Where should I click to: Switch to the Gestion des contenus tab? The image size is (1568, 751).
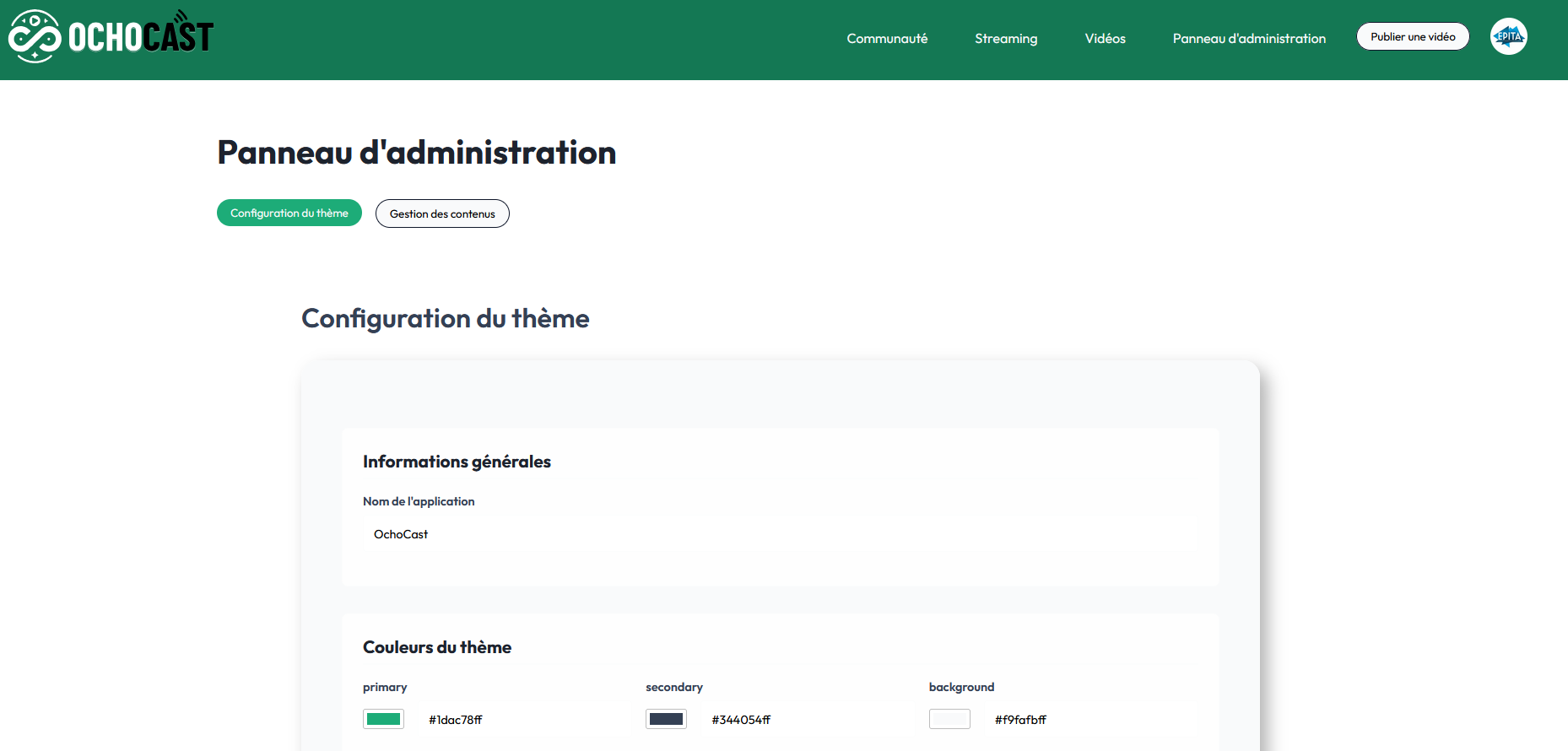point(442,214)
